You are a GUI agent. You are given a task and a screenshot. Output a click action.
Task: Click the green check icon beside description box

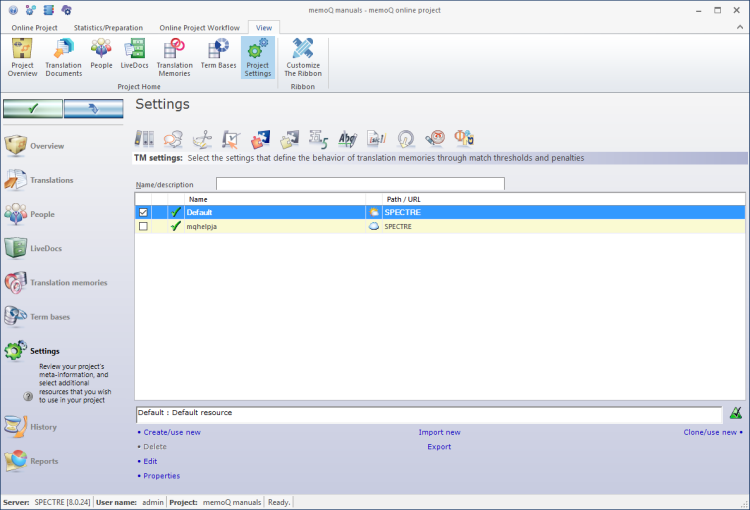(736, 413)
